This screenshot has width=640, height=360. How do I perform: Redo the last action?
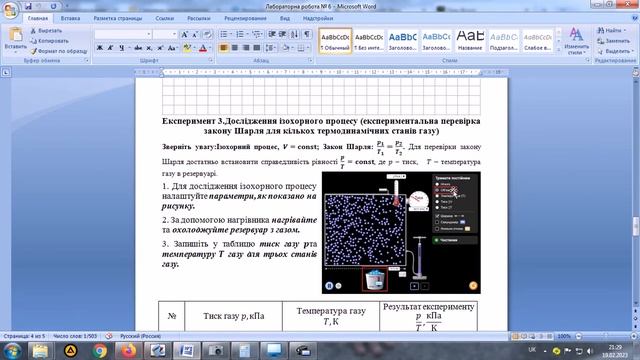(x=53, y=6)
